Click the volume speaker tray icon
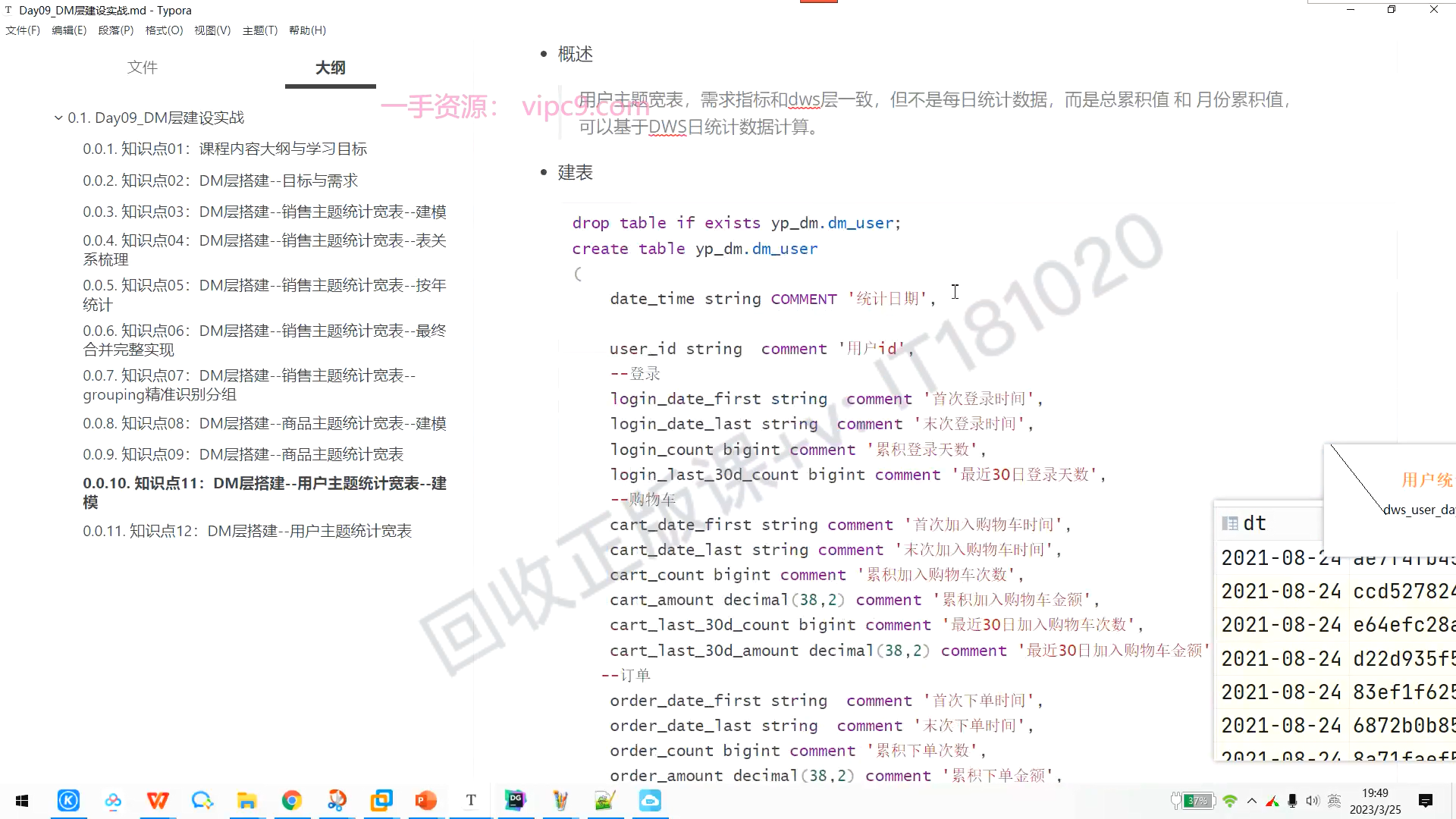The height and width of the screenshot is (819, 1456). click(1313, 801)
